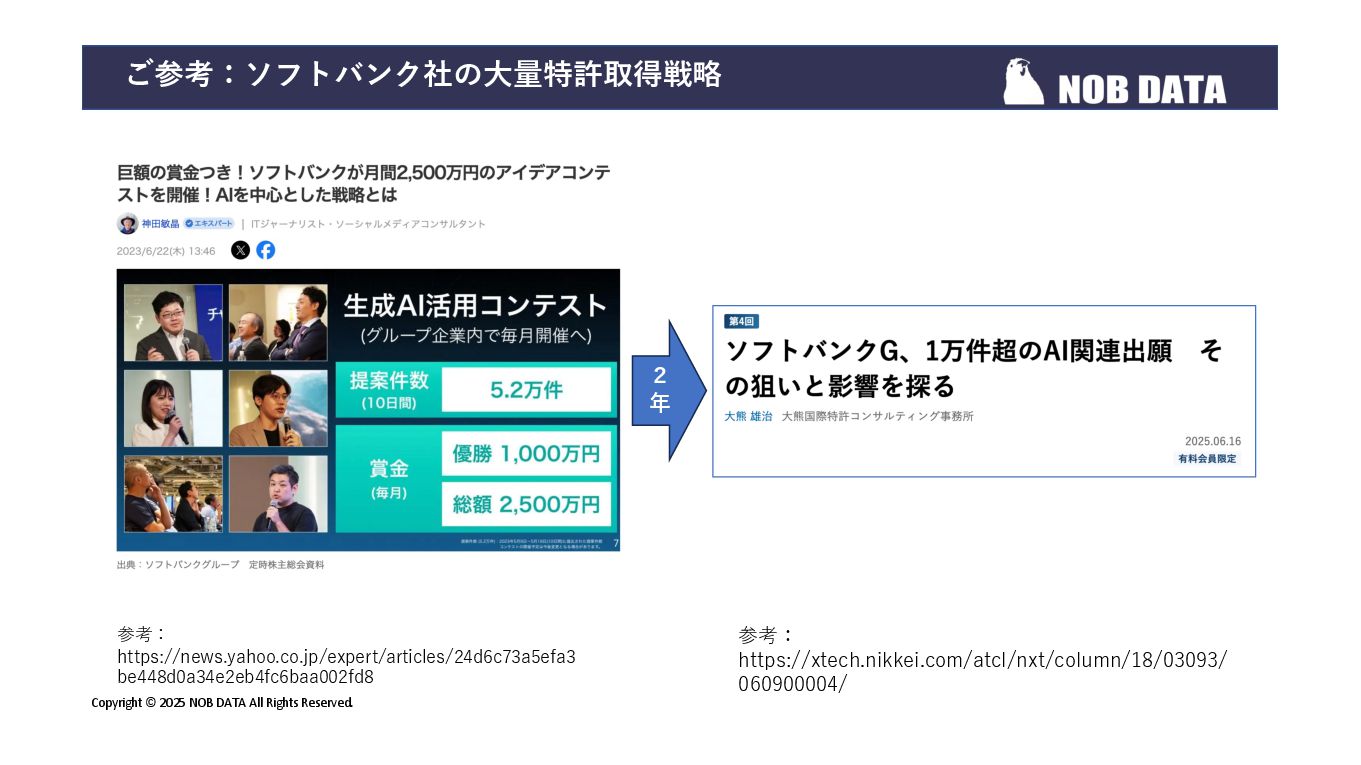Click the speaker photo with blue panel behind
Image resolution: width=1361 pixels, height=765 pixels.
click(173, 322)
